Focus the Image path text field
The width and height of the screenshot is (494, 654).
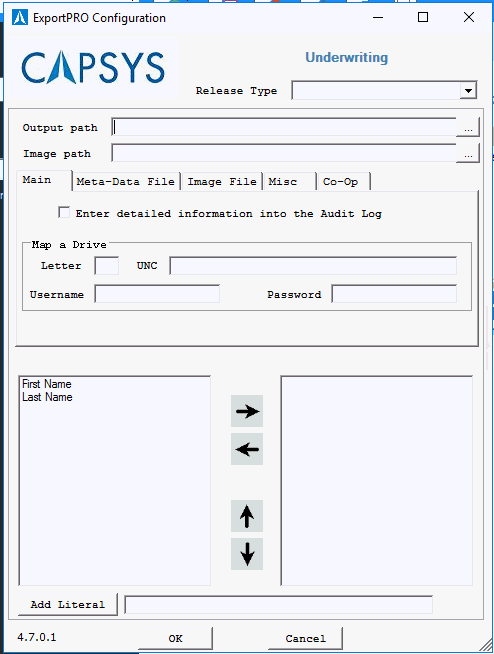coord(284,153)
